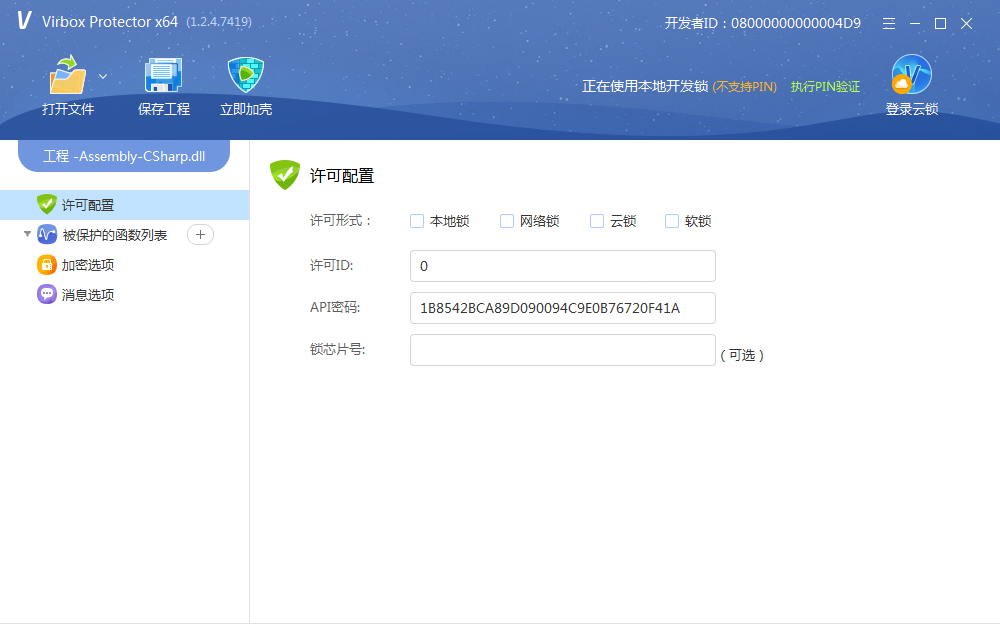The width and height of the screenshot is (1000, 624).
Task: Minimize the Virbox Protector window
Action: click(x=915, y=24)
